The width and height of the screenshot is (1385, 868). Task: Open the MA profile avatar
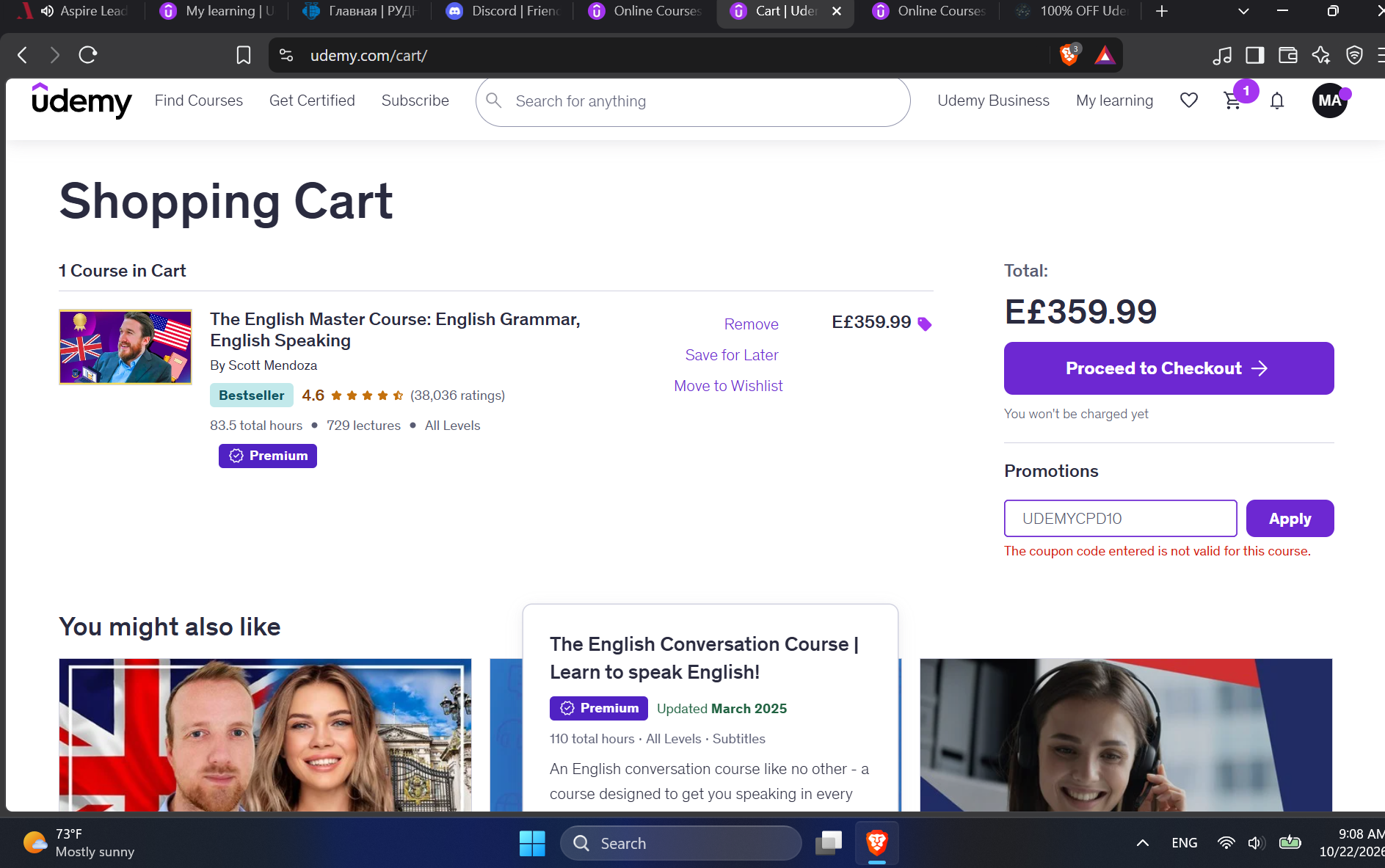coord(1329,101)
